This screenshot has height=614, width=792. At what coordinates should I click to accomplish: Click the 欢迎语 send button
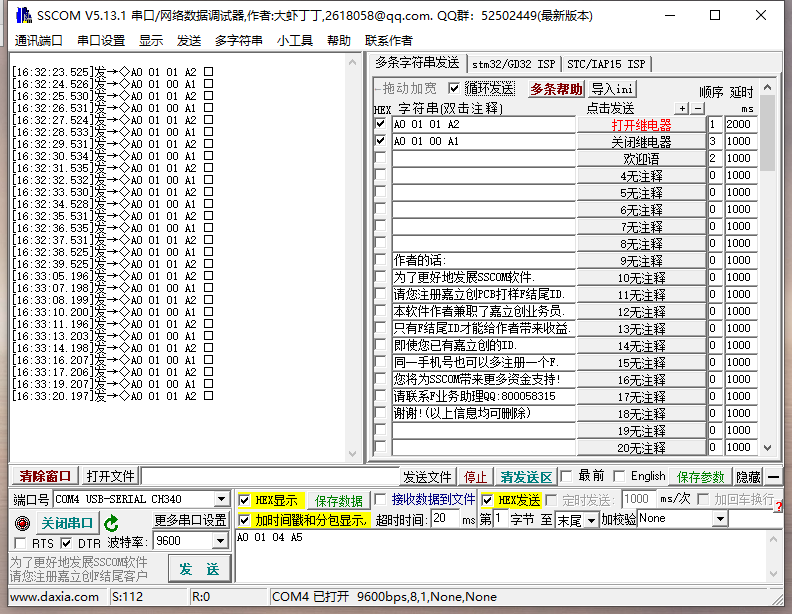click(x=641, y=159)
